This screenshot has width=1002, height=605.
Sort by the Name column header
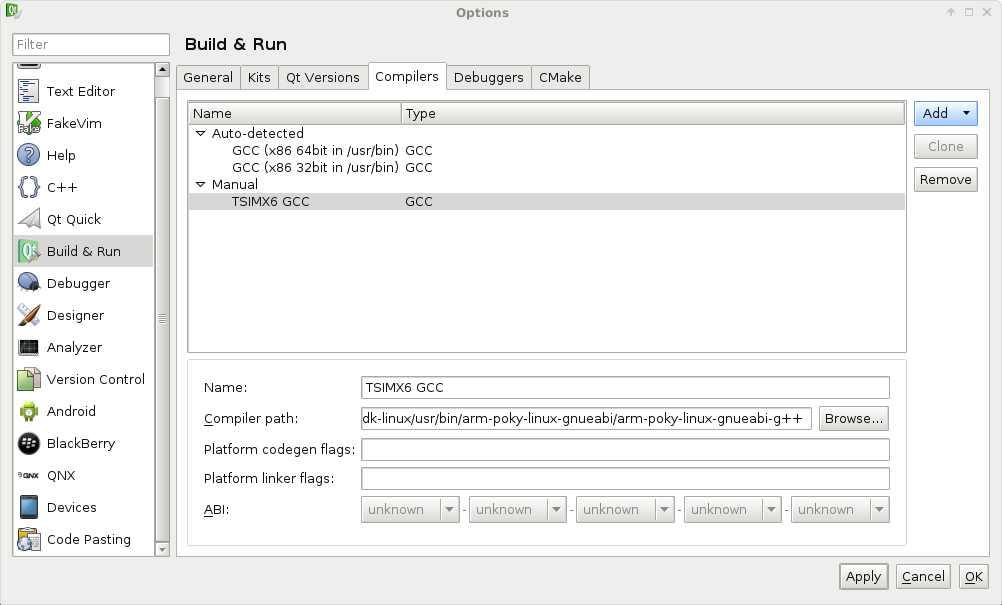click(295, 113)
